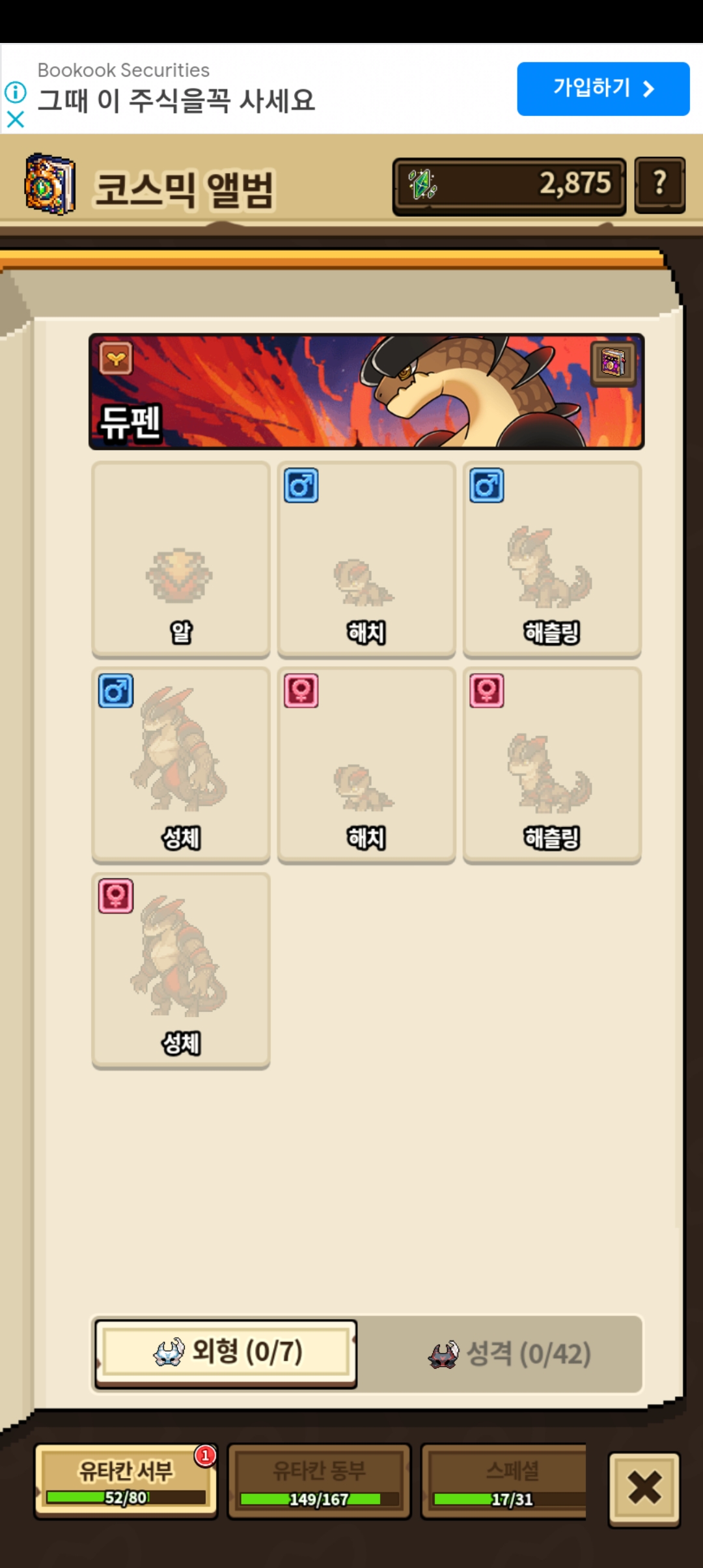This screenshot has height=1568, width=703.
Task: Select the female 성체 card
Action: [x=181, y=971]
